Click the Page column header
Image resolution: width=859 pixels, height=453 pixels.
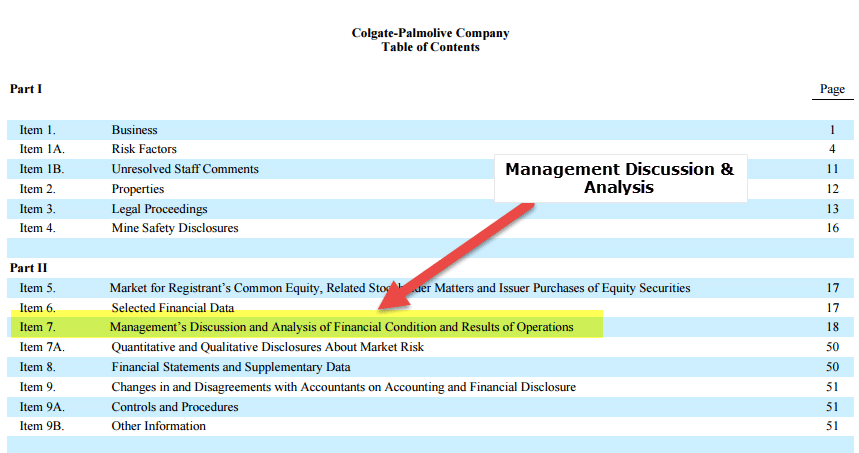click(x=832, y=89)
